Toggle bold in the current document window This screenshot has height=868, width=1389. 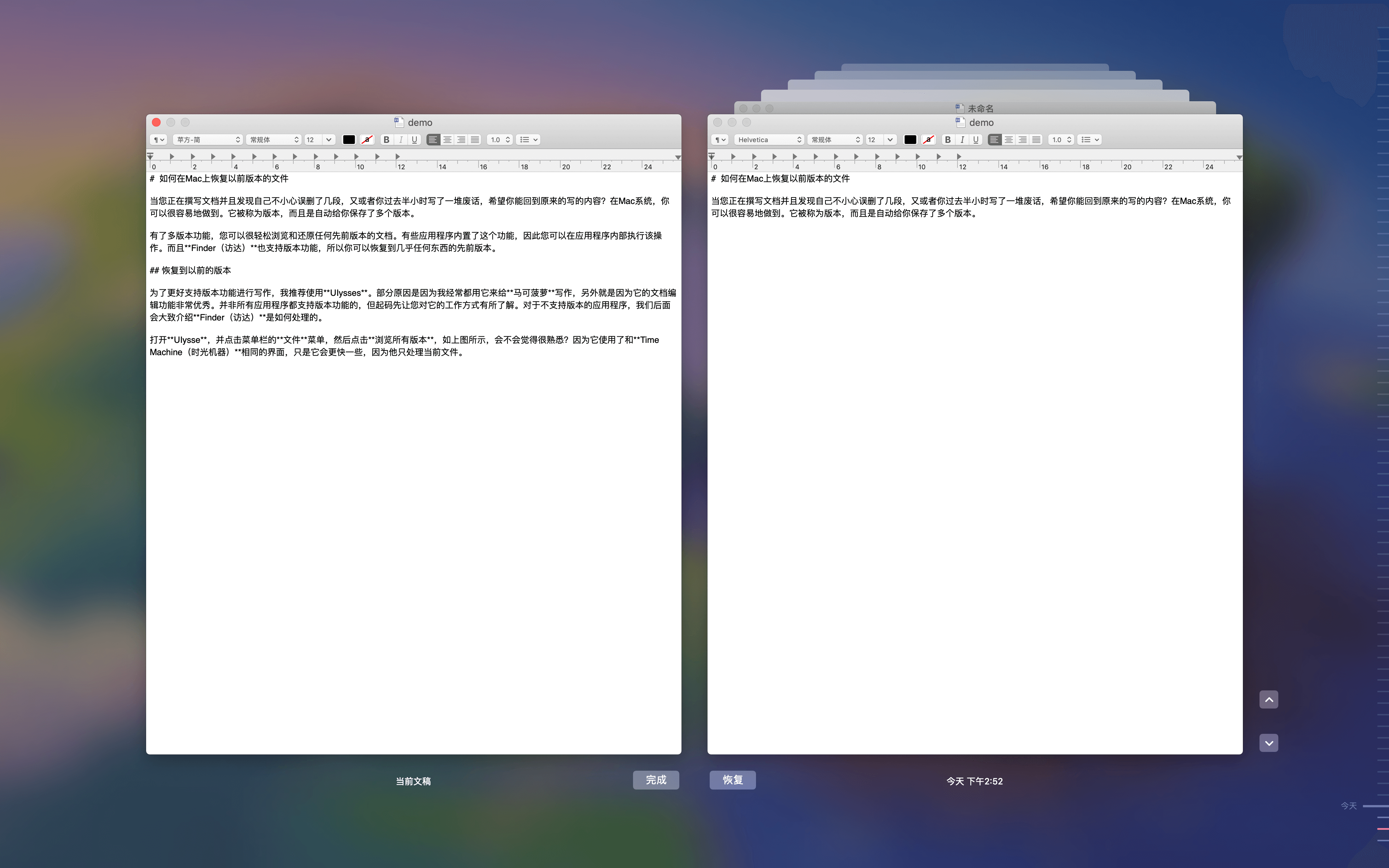point(386,140)
